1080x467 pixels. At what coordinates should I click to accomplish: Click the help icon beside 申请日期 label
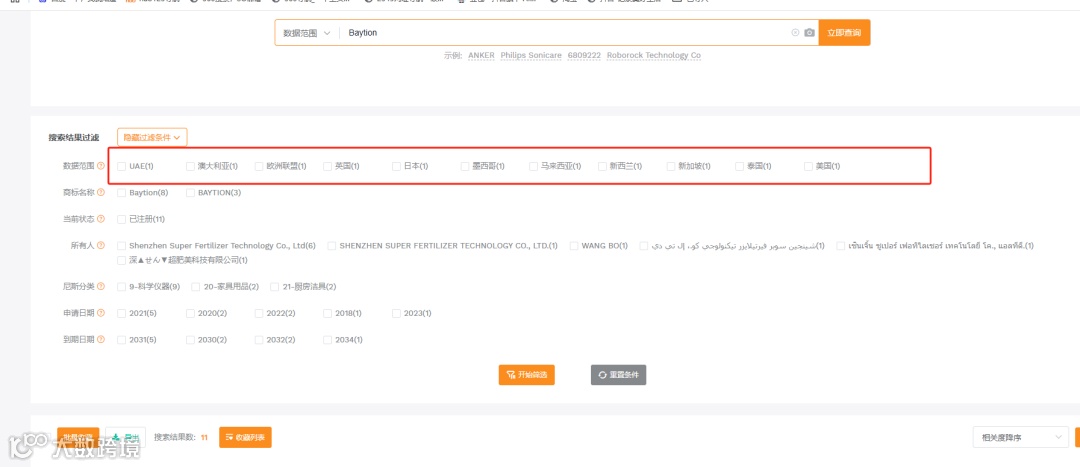(x=101, y=313)
